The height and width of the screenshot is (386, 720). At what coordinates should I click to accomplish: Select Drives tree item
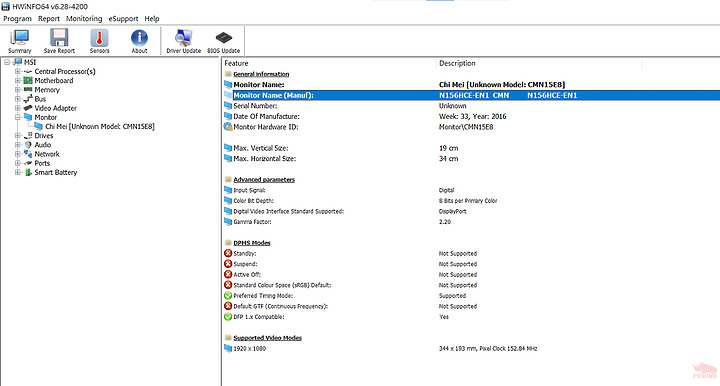click(44, 135)
